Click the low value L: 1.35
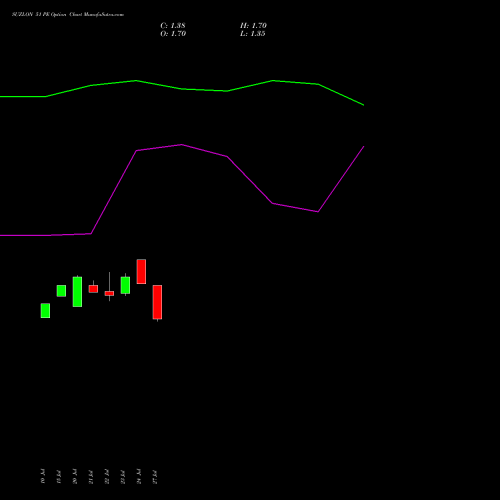Viewport: 500px width, 500px height. pos(253,34)
